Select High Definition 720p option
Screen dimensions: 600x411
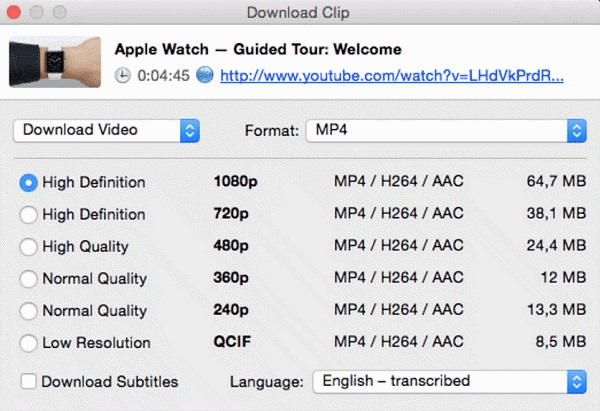28,215
